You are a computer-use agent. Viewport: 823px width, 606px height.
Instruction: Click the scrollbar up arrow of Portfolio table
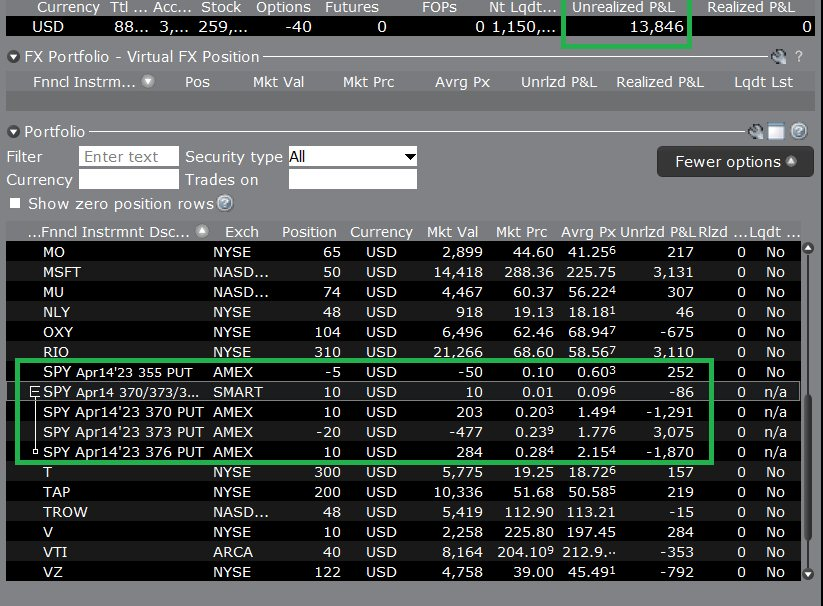[x=808, y=249]
